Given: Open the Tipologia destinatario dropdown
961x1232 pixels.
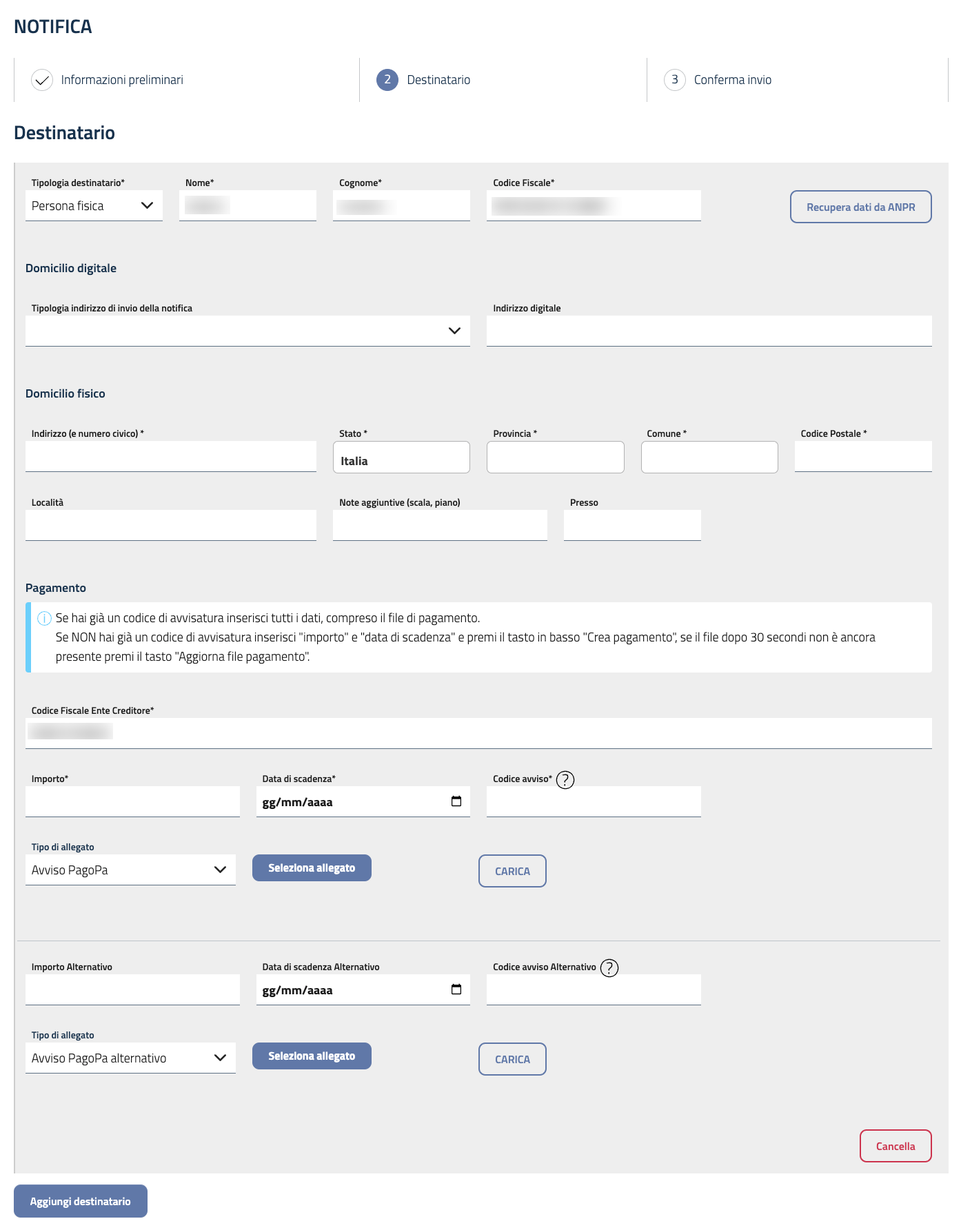Looking at the screenshot, I should coord(94,206).
